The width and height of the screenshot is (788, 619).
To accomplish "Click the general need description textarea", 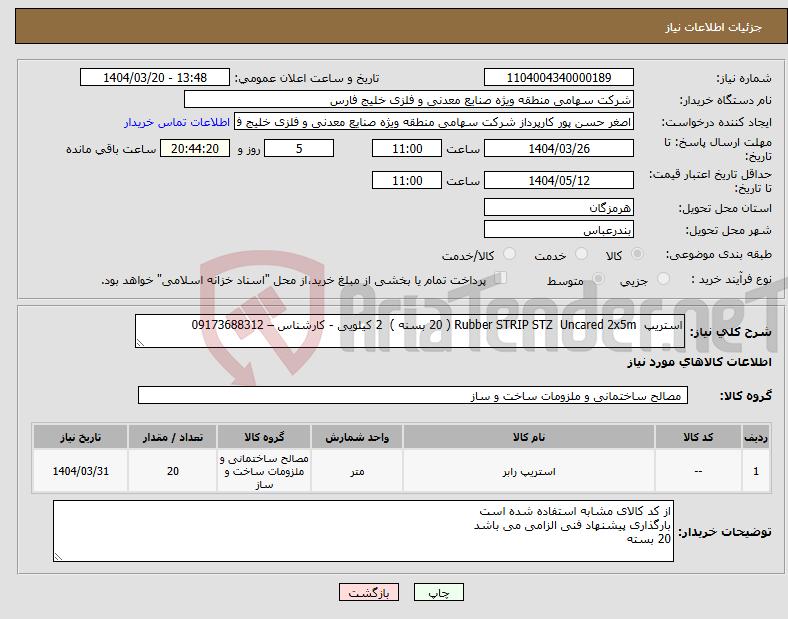I will tap(410, 331).
